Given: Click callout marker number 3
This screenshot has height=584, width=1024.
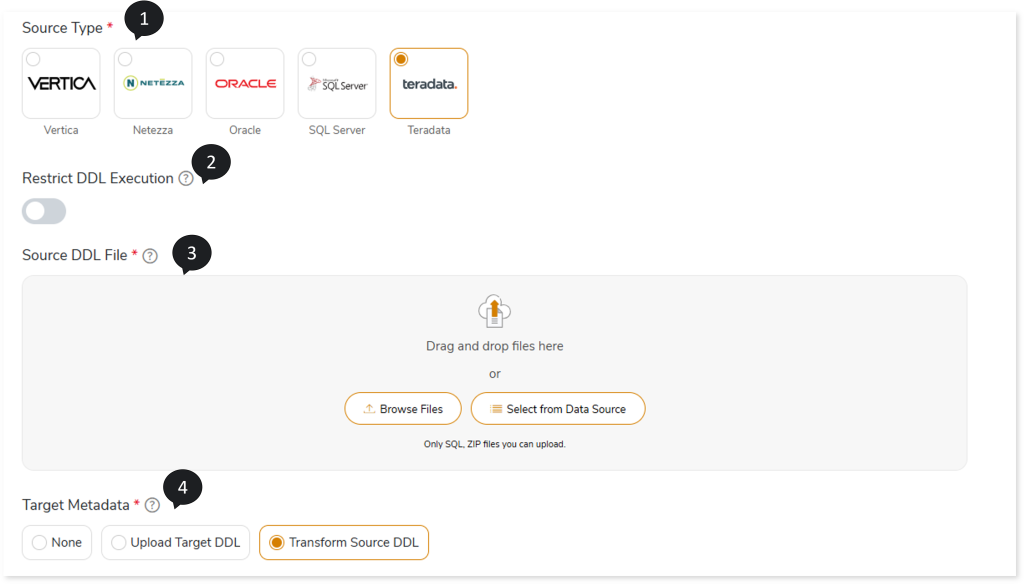Looking at the screenshot, I should (192, 254).
